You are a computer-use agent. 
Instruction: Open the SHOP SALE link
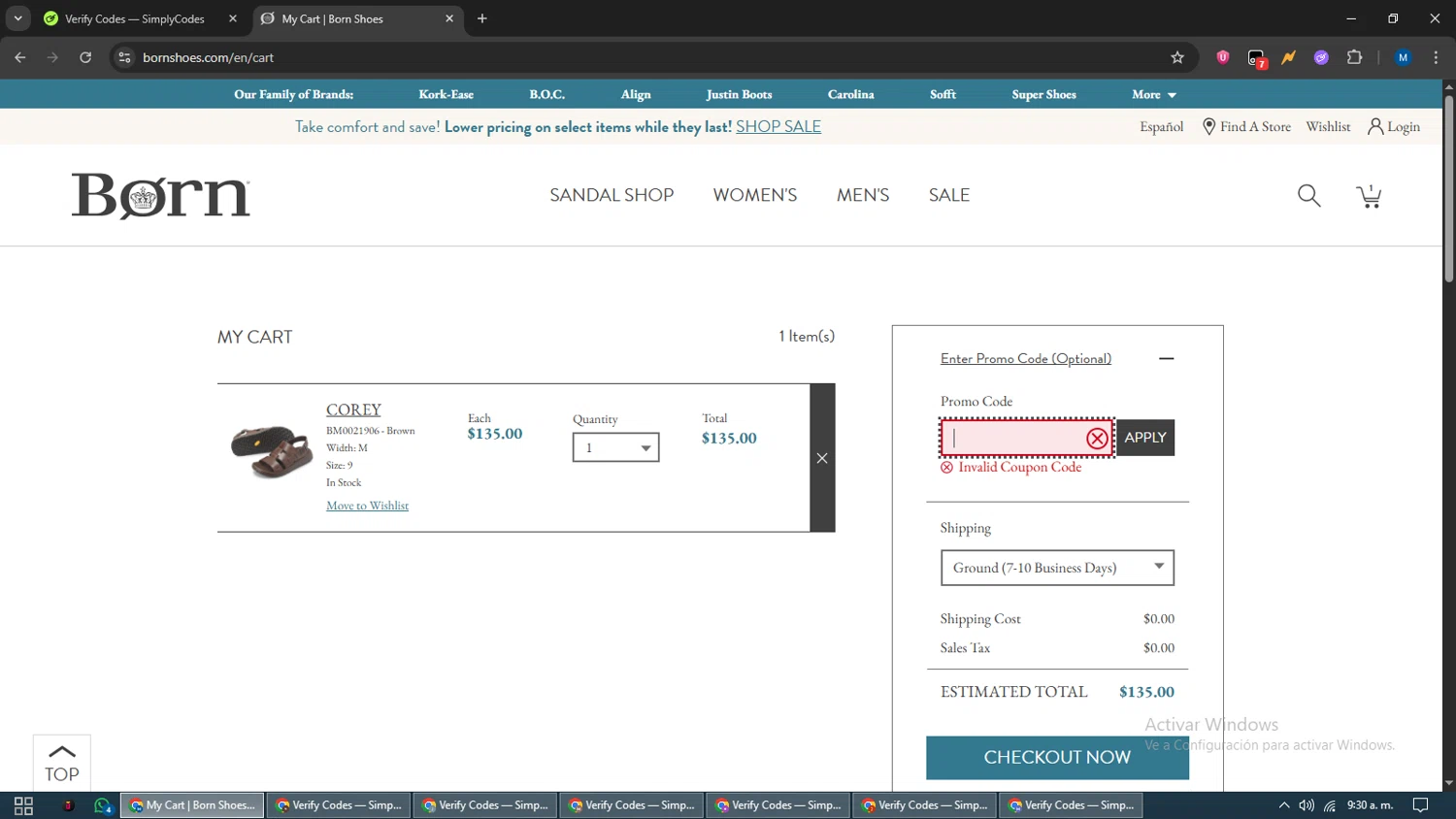pos(778,127)
